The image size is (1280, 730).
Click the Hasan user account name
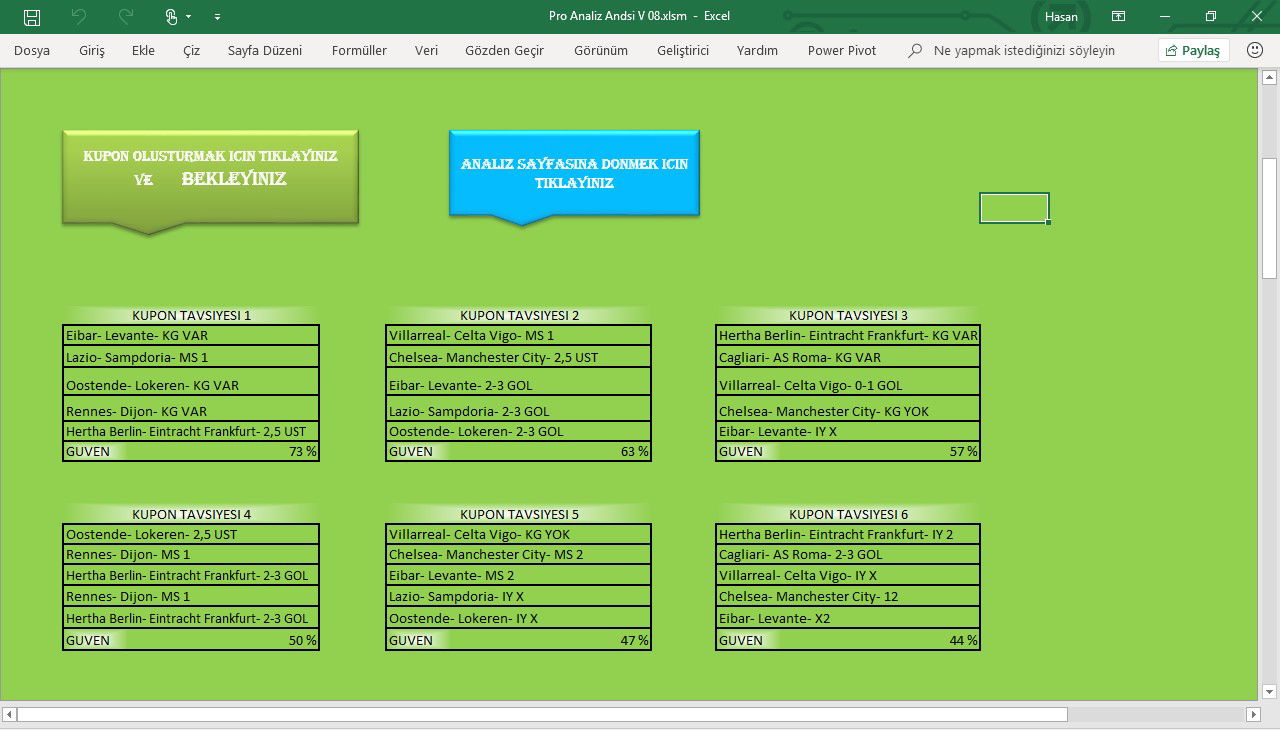[x=1061, y=17]
